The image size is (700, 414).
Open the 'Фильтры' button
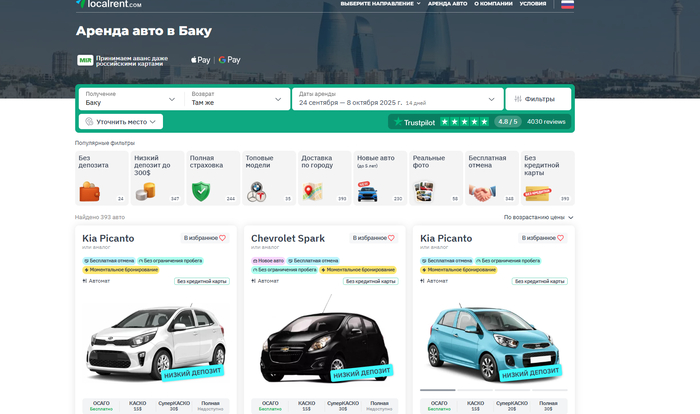pos(539,99)
